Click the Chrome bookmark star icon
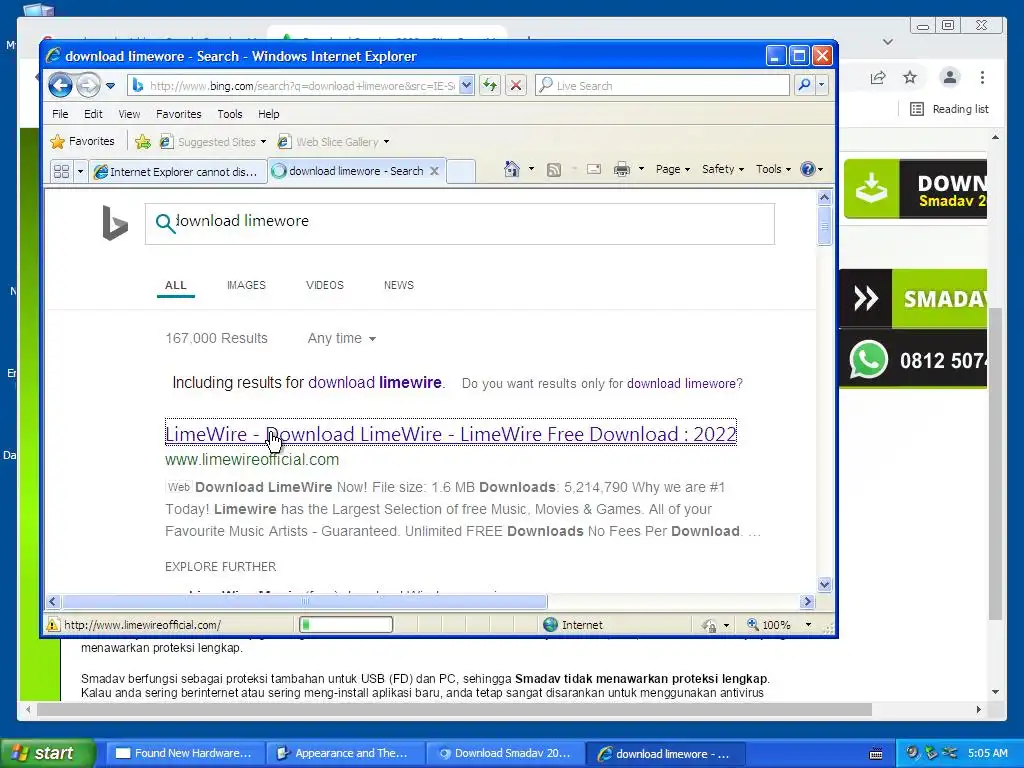 pos(910,78)
